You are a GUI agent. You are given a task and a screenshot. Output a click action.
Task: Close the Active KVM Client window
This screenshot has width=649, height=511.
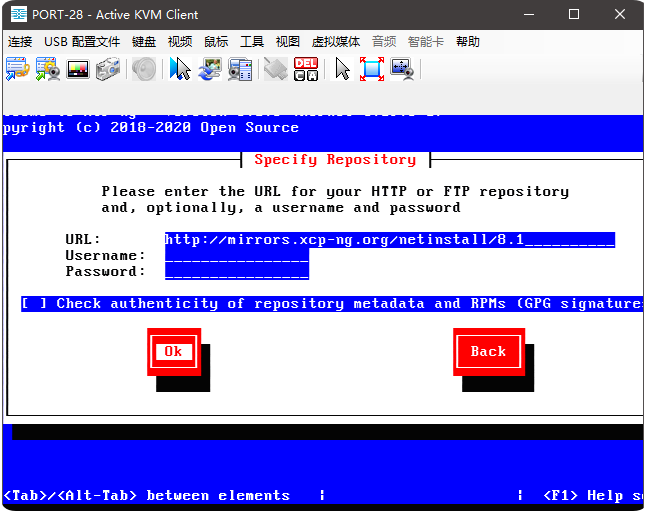point(620,14)
